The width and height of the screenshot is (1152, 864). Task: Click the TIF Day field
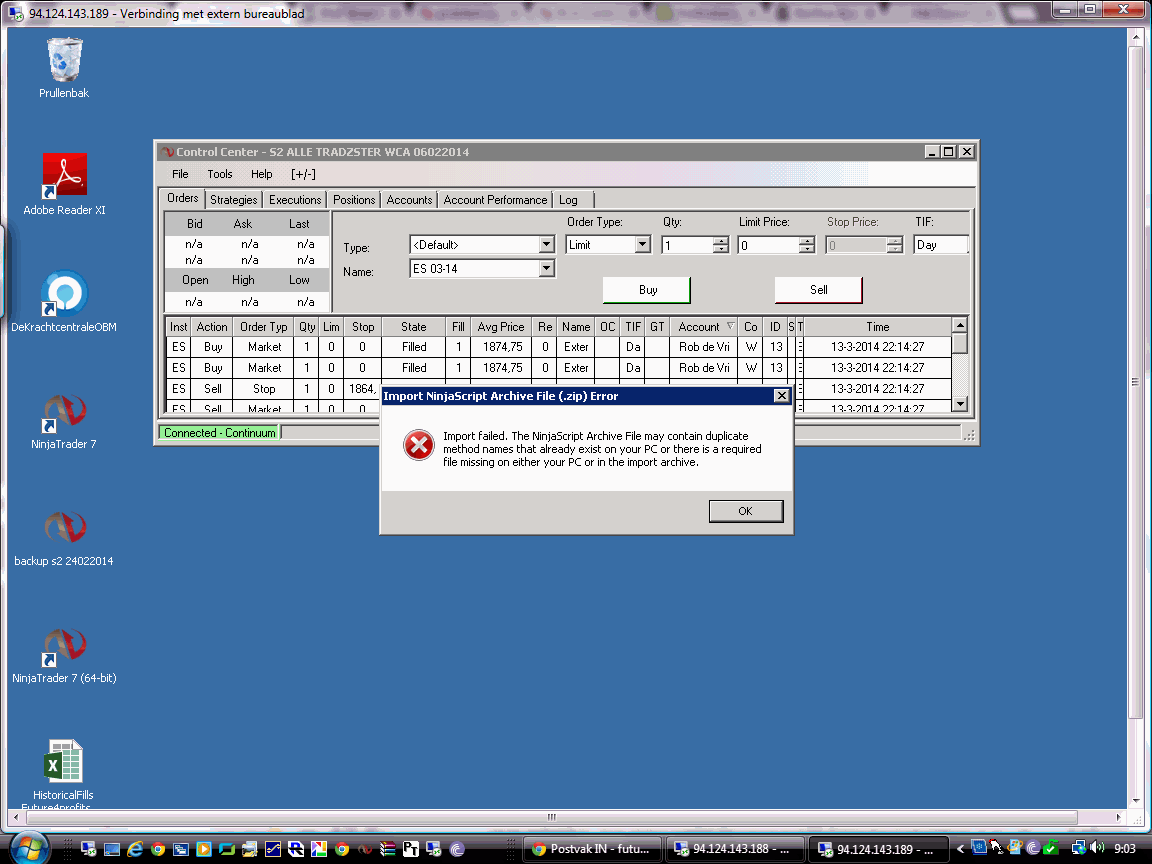click(940, 245)
